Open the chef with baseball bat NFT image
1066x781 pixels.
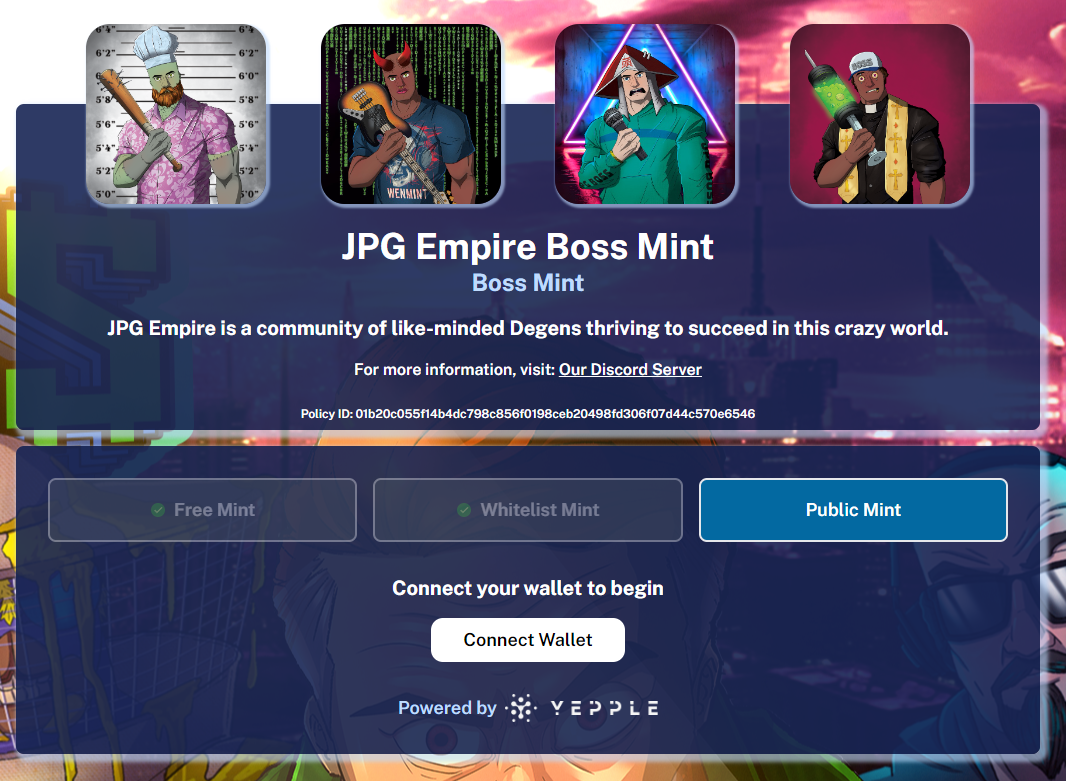pos(177,114)
